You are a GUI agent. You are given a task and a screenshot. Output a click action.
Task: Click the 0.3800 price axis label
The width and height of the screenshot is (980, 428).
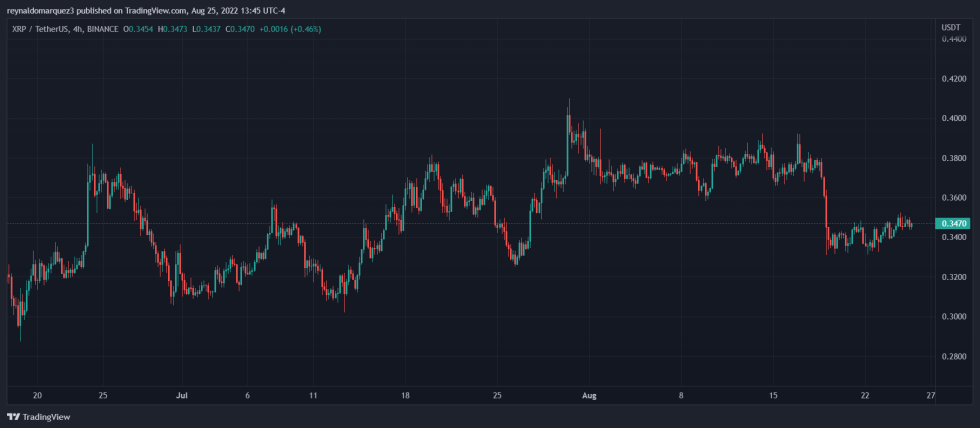[952, 158]
